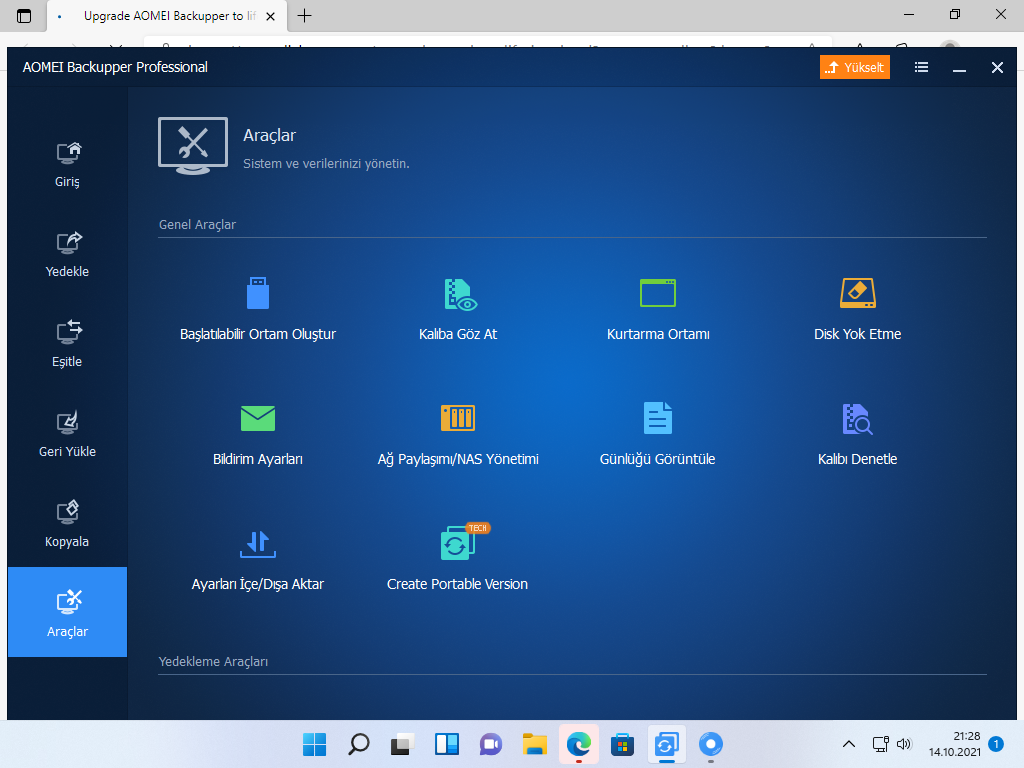The width and height of the screenshot is (1024, 768).
Task: Open Windows Start menu
Action: (315, 744)
